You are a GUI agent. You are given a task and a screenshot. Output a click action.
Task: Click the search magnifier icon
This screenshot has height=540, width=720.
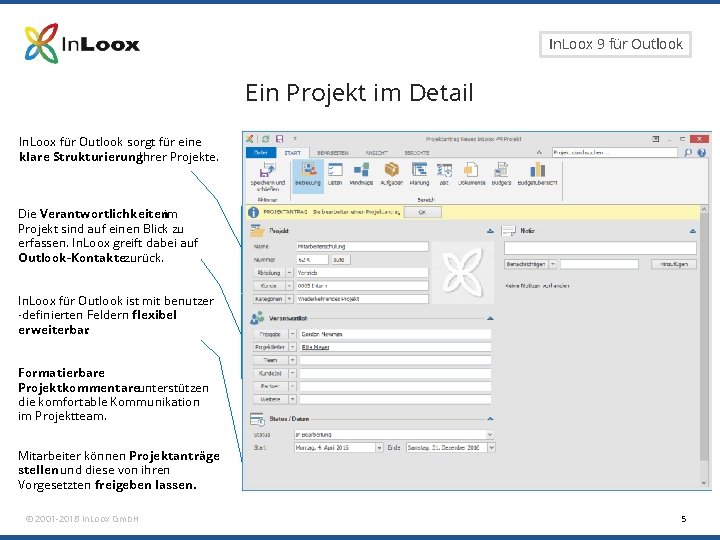(x=688, y=152)
